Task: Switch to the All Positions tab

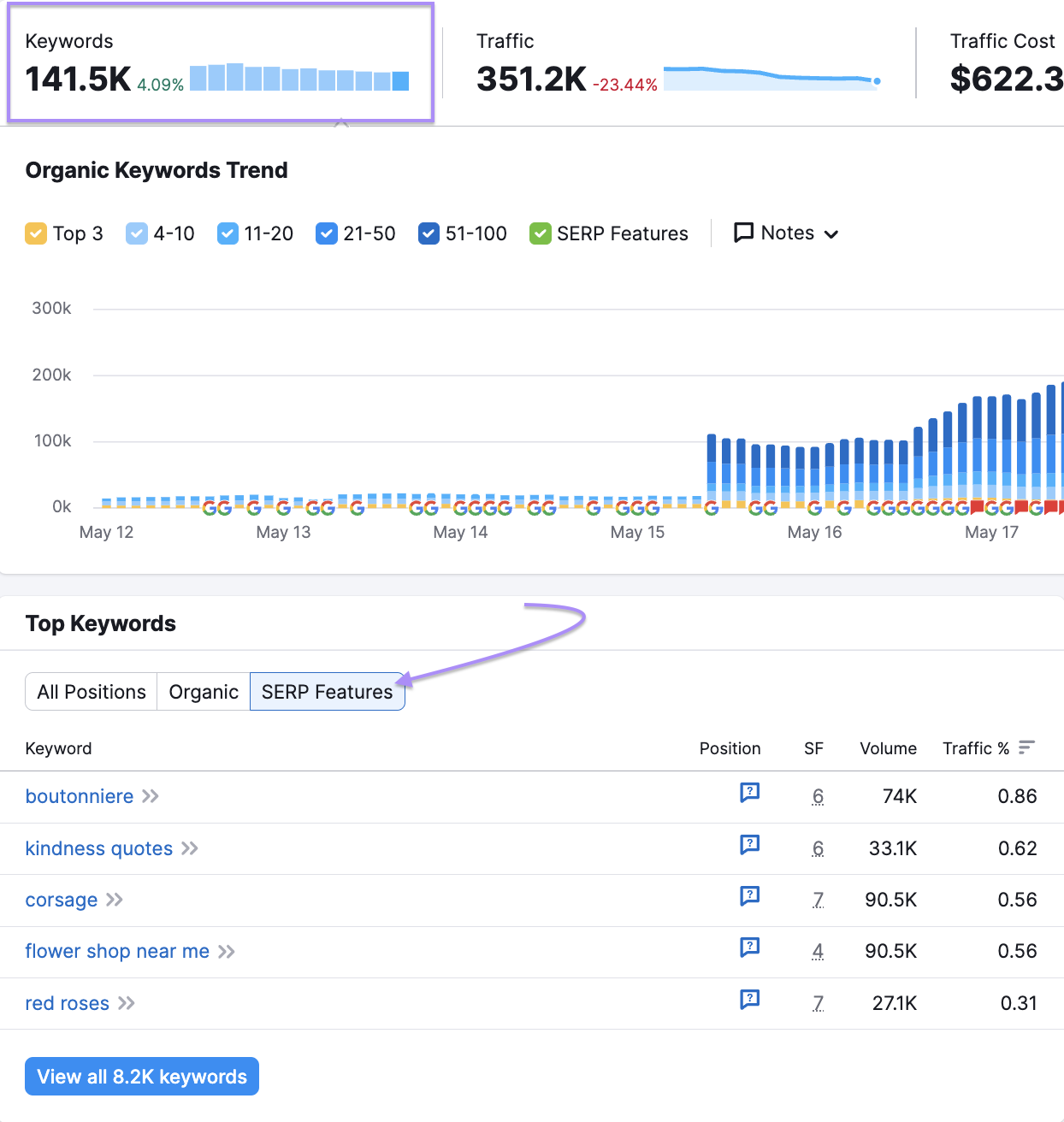Action: (90, 691)
